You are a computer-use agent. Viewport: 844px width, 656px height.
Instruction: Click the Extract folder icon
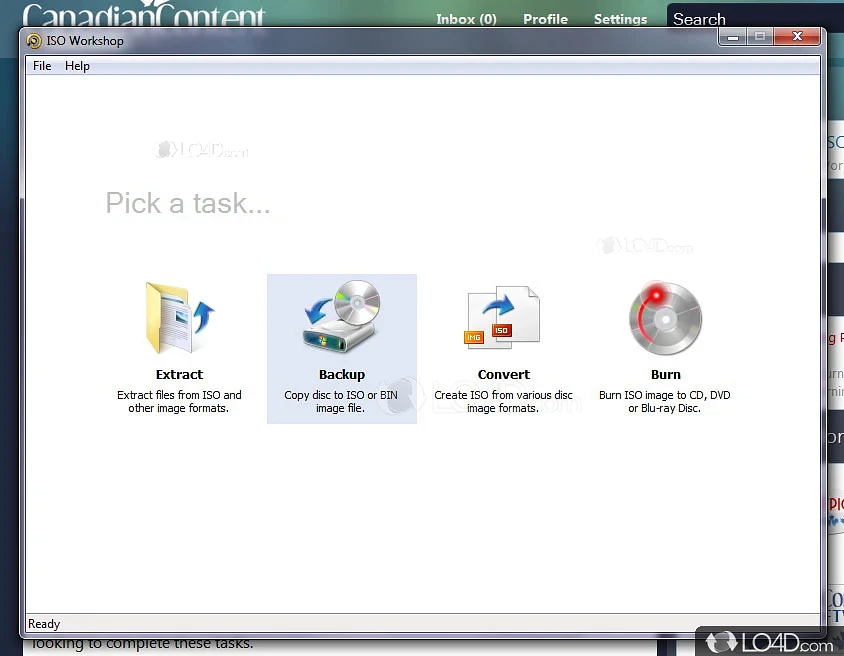click(x=180, y=318)
